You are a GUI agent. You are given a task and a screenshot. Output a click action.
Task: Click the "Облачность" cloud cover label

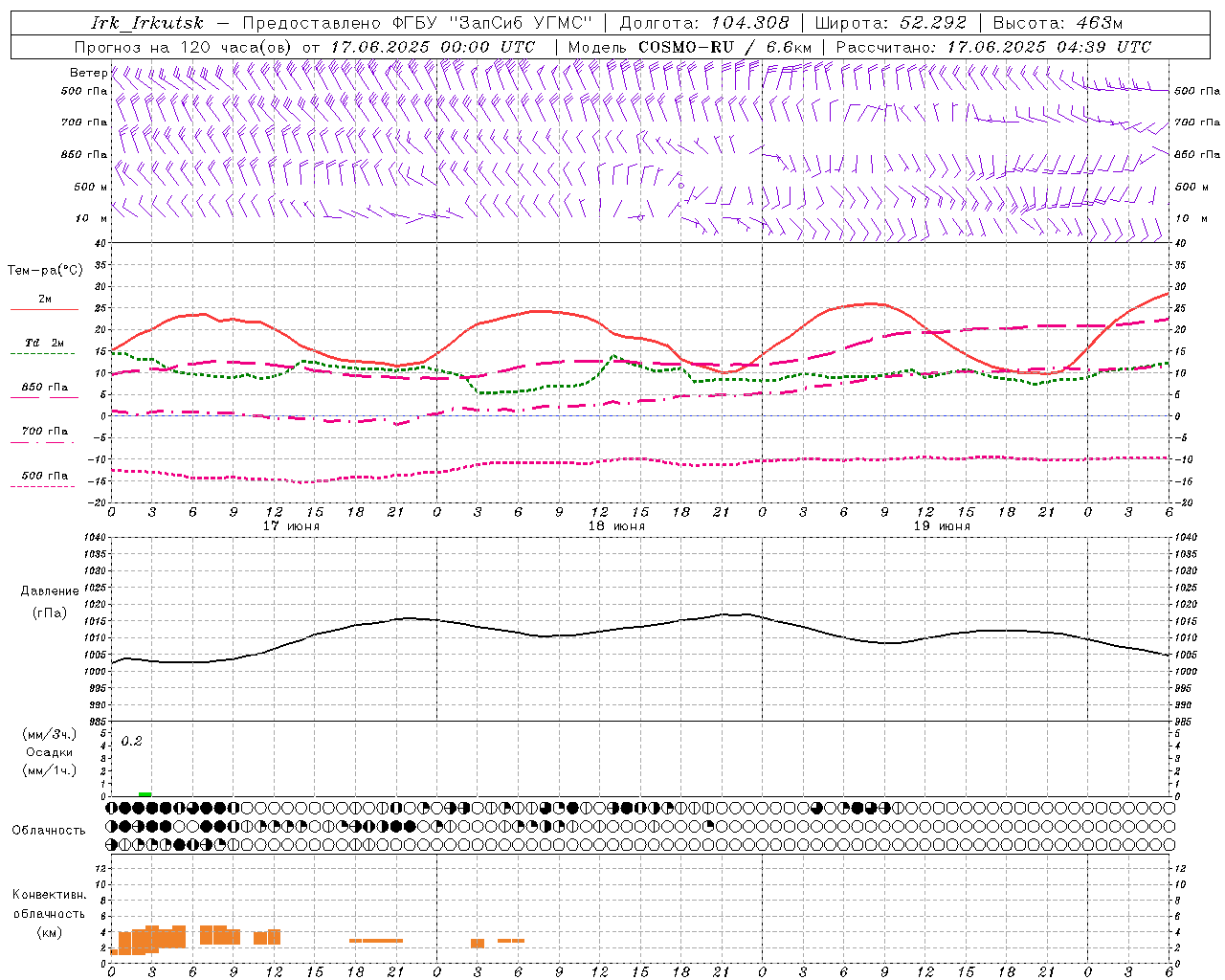click(x=49, y=831)
